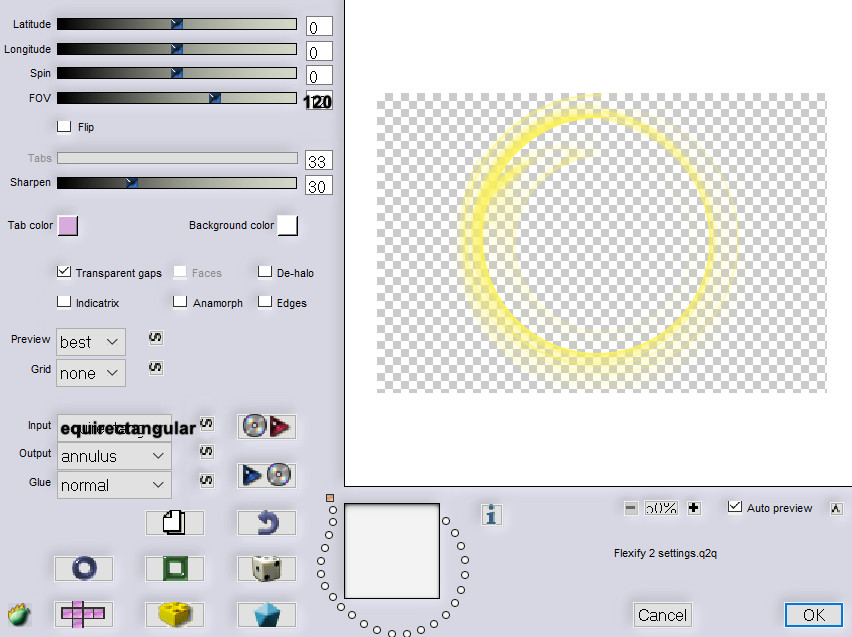Uncheck Transparent gaps option

click(65, 272)
